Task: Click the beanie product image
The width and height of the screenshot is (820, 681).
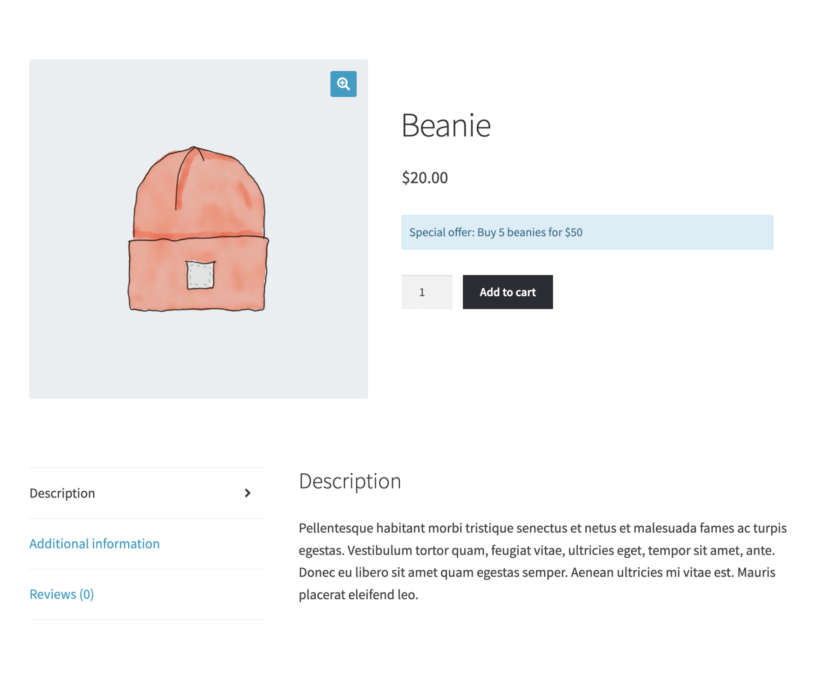Action: pos(198,230)
